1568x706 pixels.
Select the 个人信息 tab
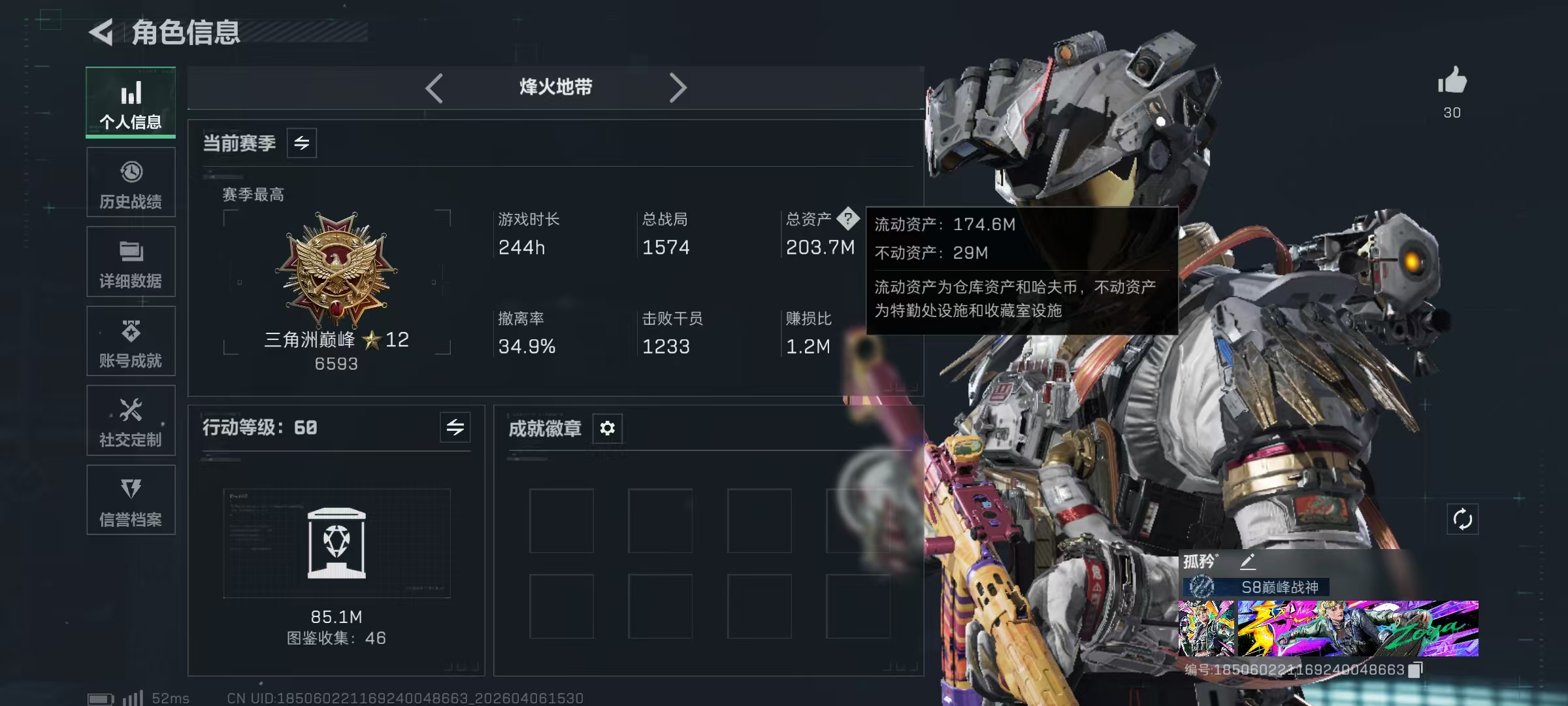131,102
